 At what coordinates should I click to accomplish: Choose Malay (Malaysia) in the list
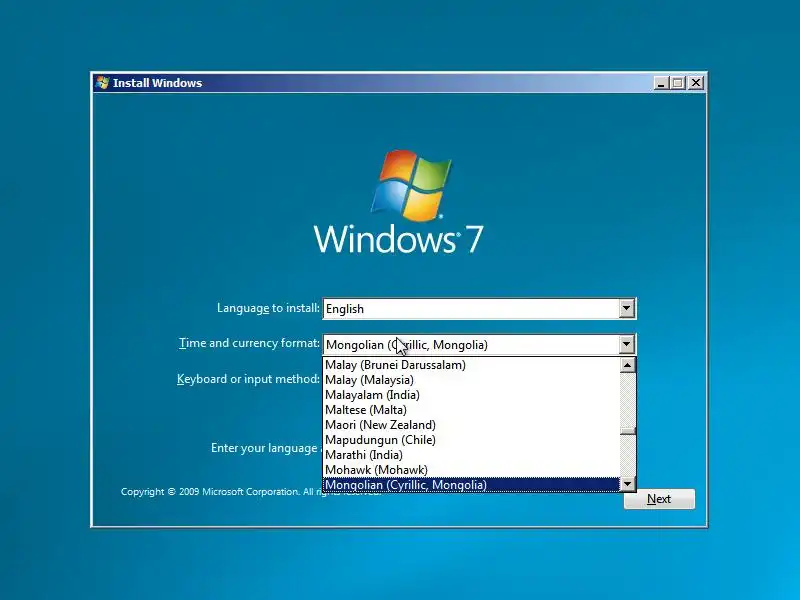point(471,380)
